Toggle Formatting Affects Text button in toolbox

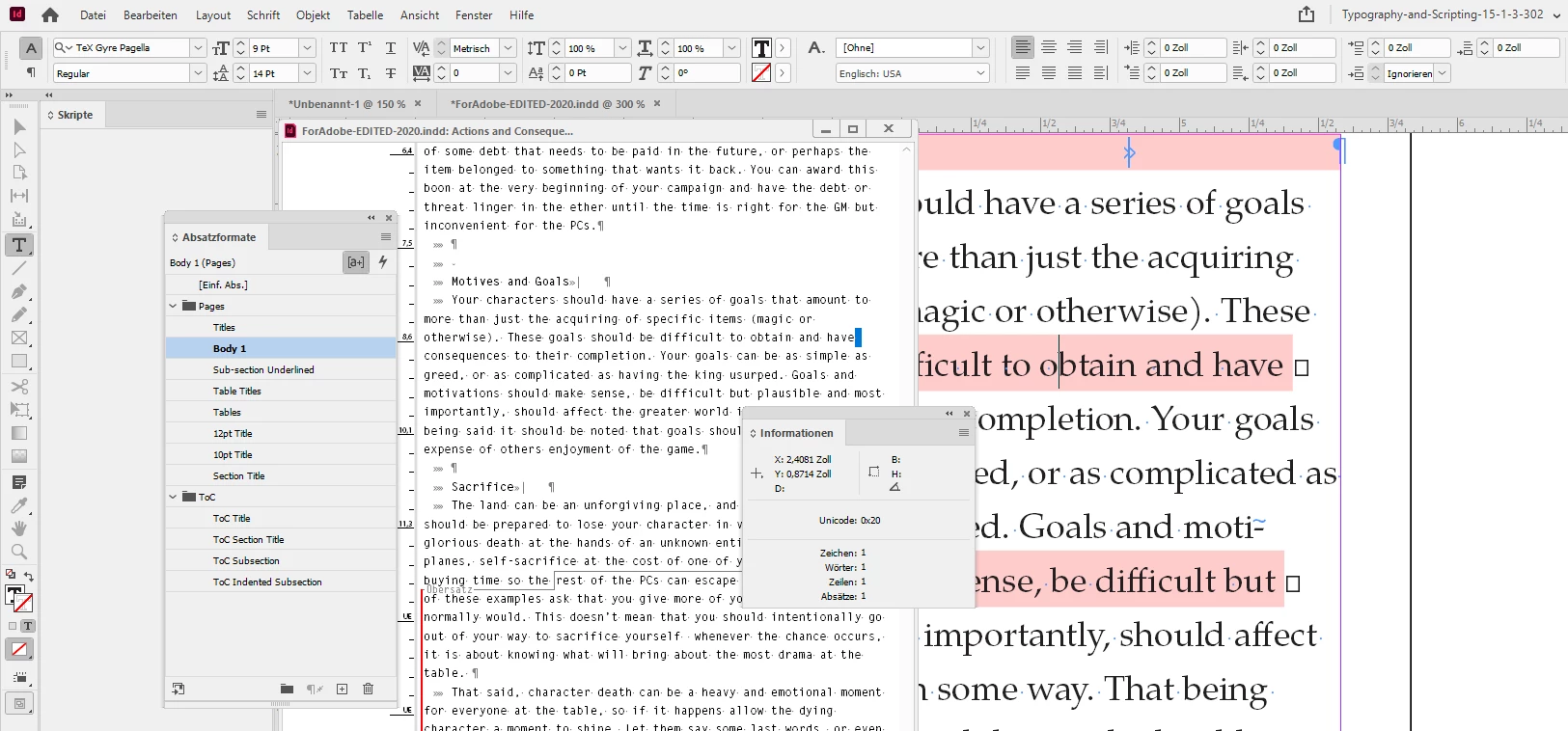[28, 626]
